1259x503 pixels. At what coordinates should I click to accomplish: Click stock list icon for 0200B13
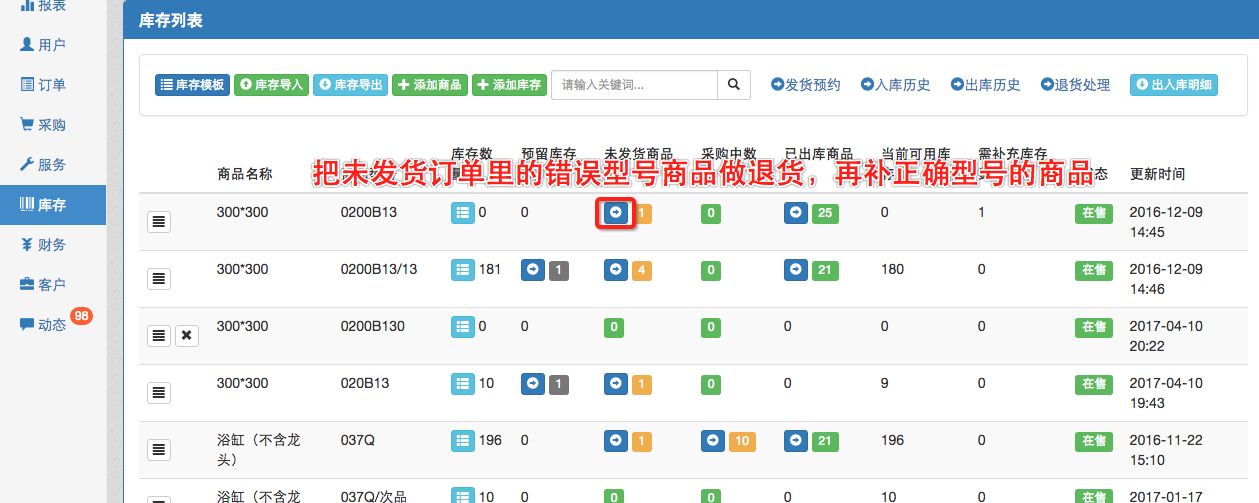coord(463,213)
